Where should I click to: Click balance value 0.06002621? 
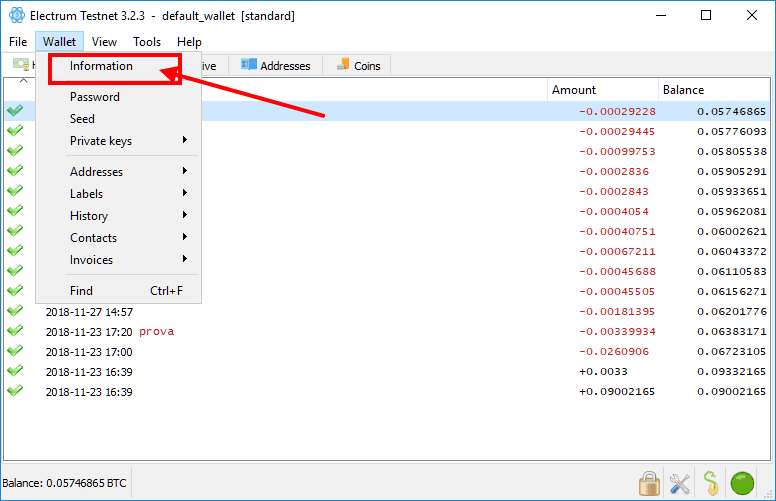point(731,231)
